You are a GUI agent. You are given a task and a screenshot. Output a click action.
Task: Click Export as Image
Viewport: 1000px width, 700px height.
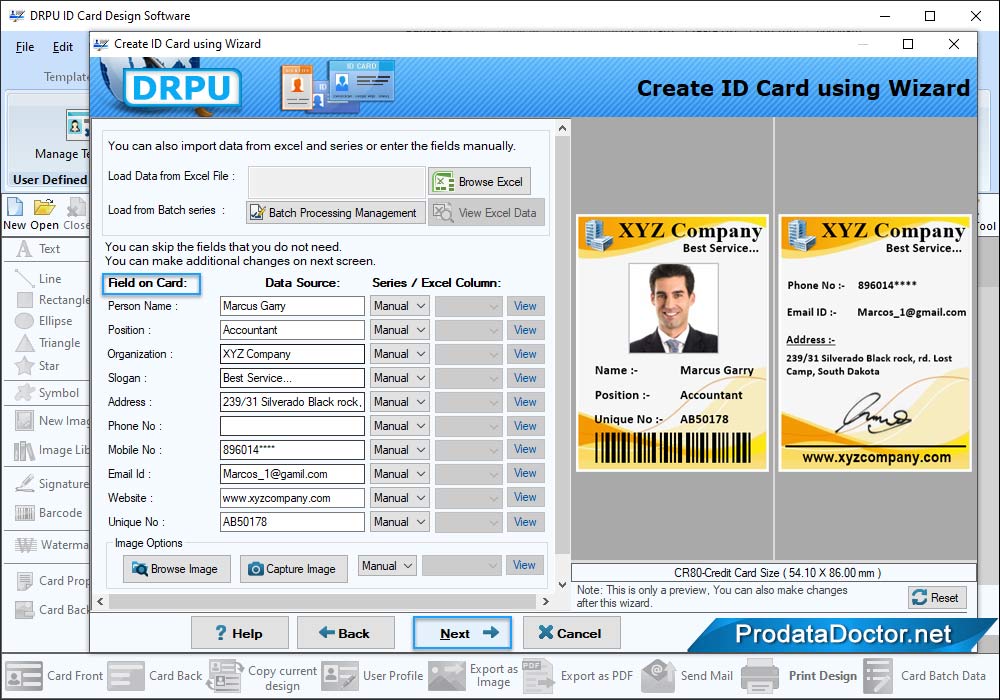click(x=473, y=676)
